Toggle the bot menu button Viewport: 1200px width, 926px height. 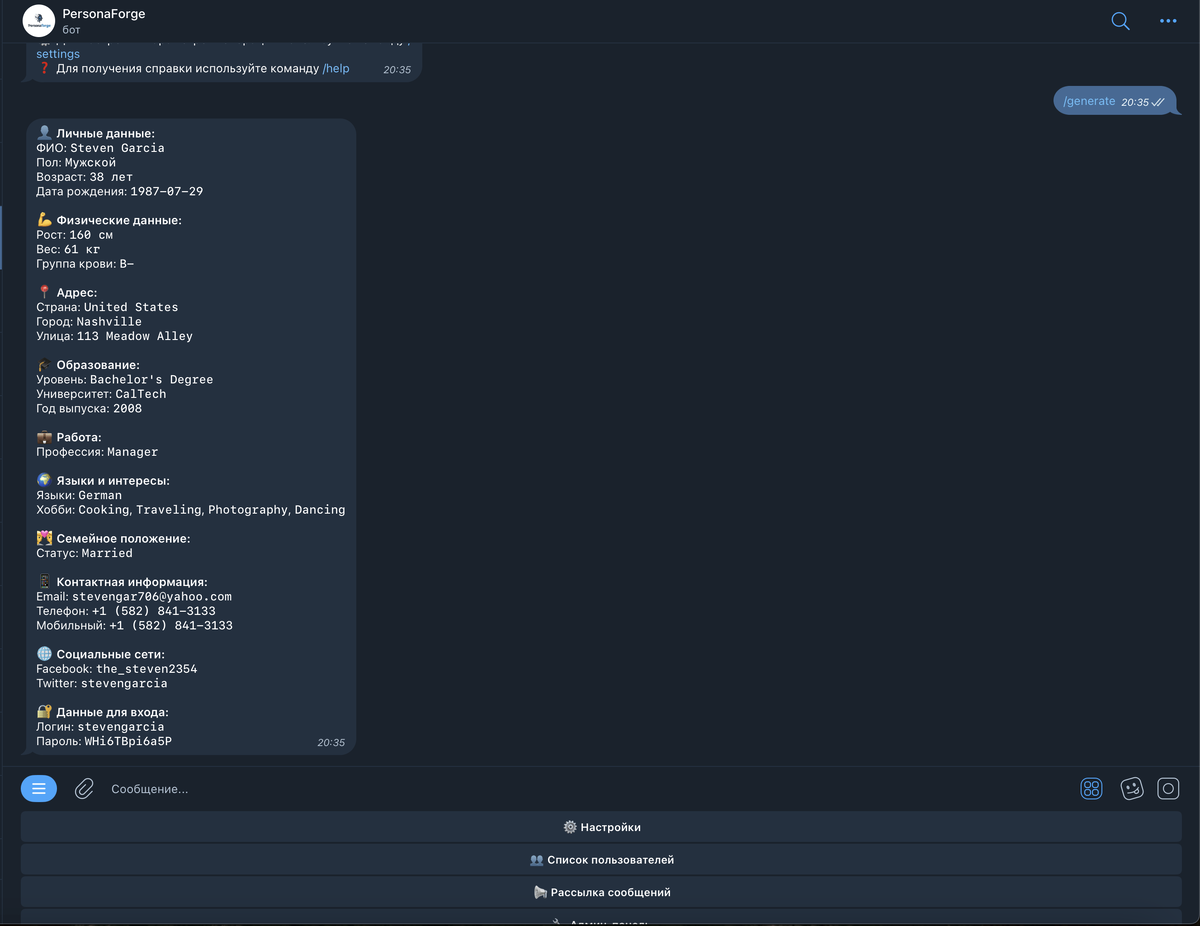pyautogui.click(x=39, y=789)
